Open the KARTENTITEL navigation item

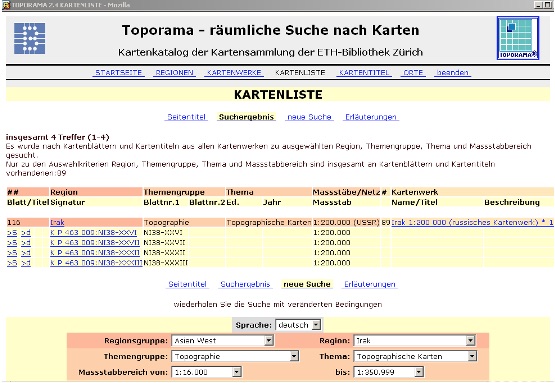coord(364,73)
